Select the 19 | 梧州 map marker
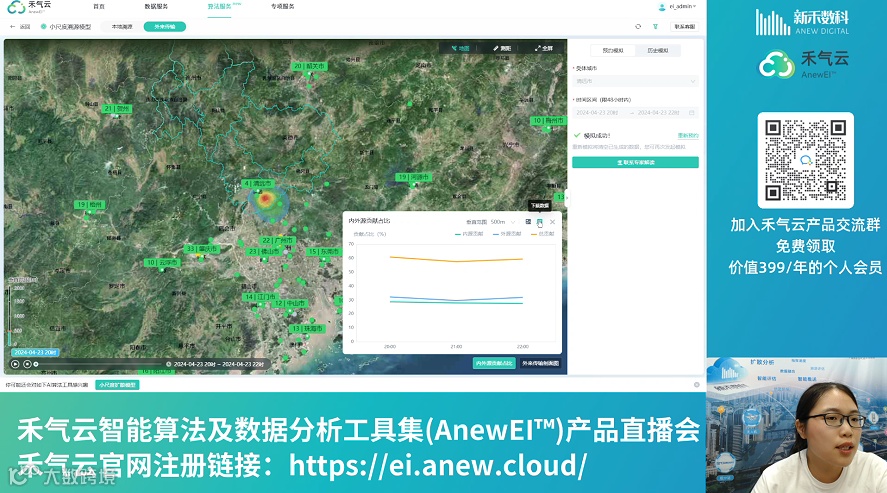The image size is (887, 493). click(89, 205)
